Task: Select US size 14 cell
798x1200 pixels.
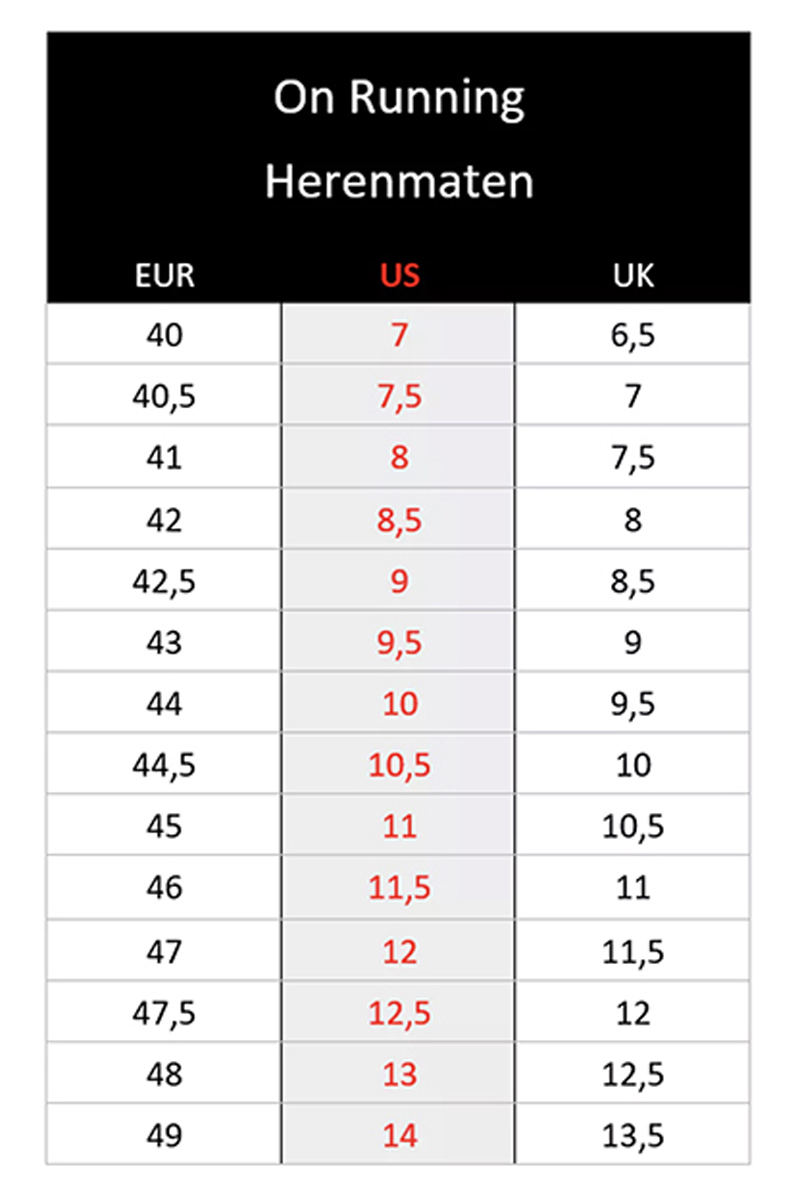Action: pos(399,1134)
